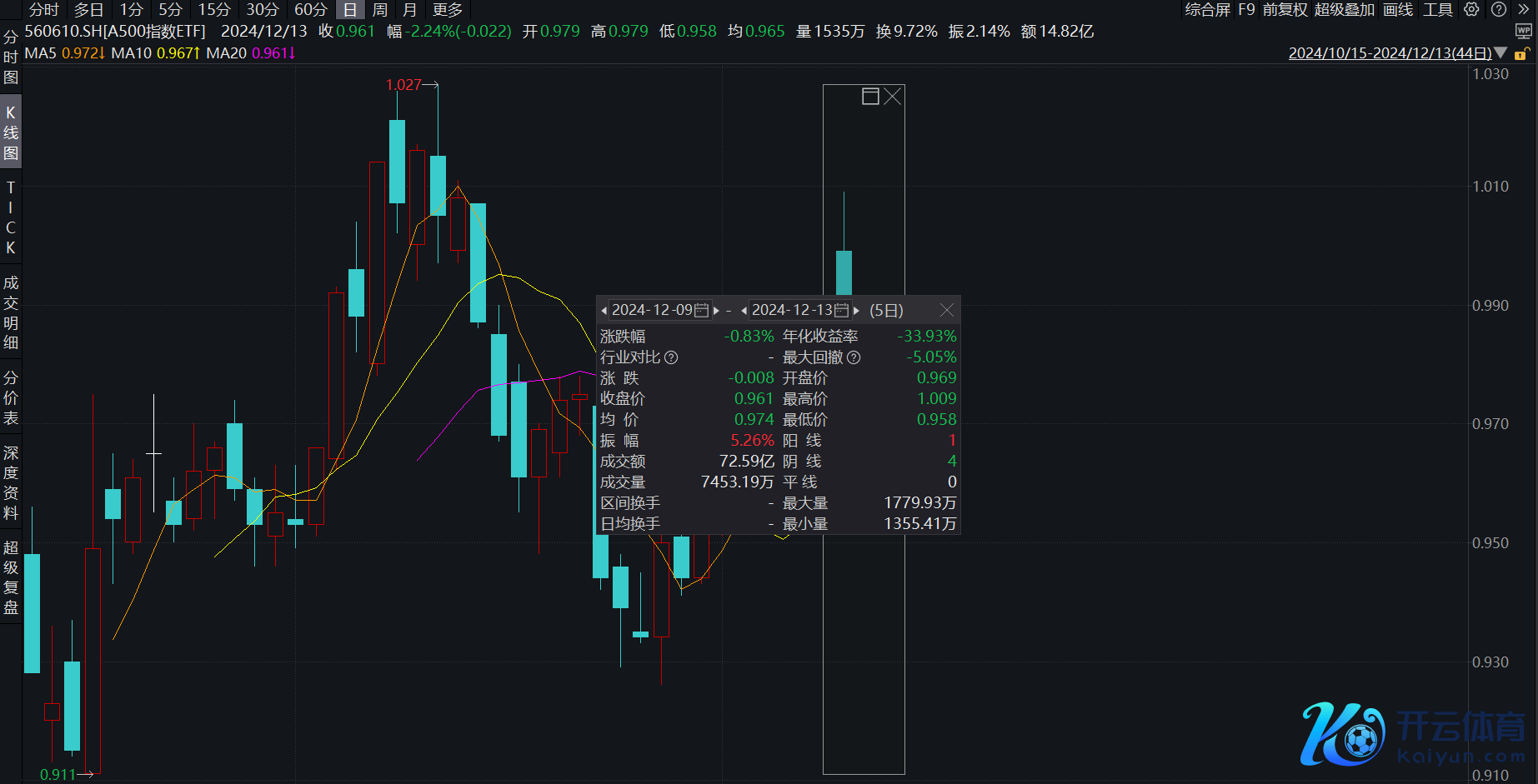Maximize the range selection box
Image resolution: width=1538 pixels, height=784 pixels.
point(870,97)
